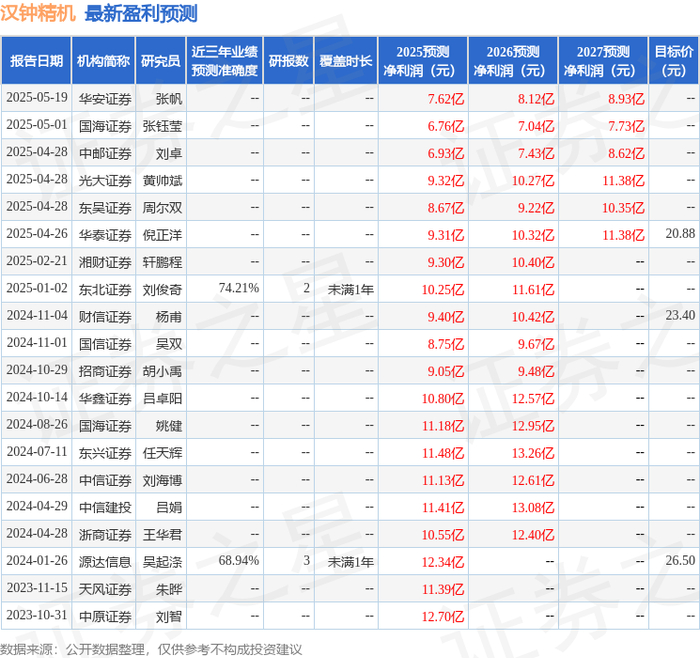The image size is (700, 658).
Task: Click 13.26亿 forecast value
Action: [x=533, y=453]
